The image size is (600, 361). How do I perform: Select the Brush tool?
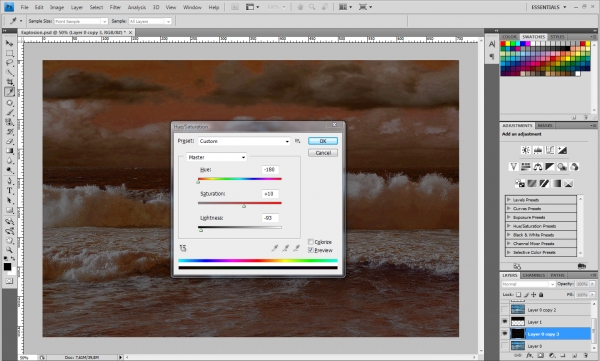pos(10,113)
